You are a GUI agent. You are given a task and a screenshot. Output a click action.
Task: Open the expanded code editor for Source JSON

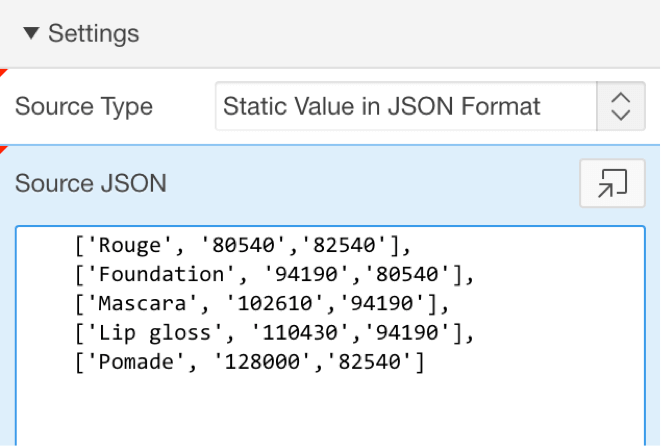pos(613,183)
